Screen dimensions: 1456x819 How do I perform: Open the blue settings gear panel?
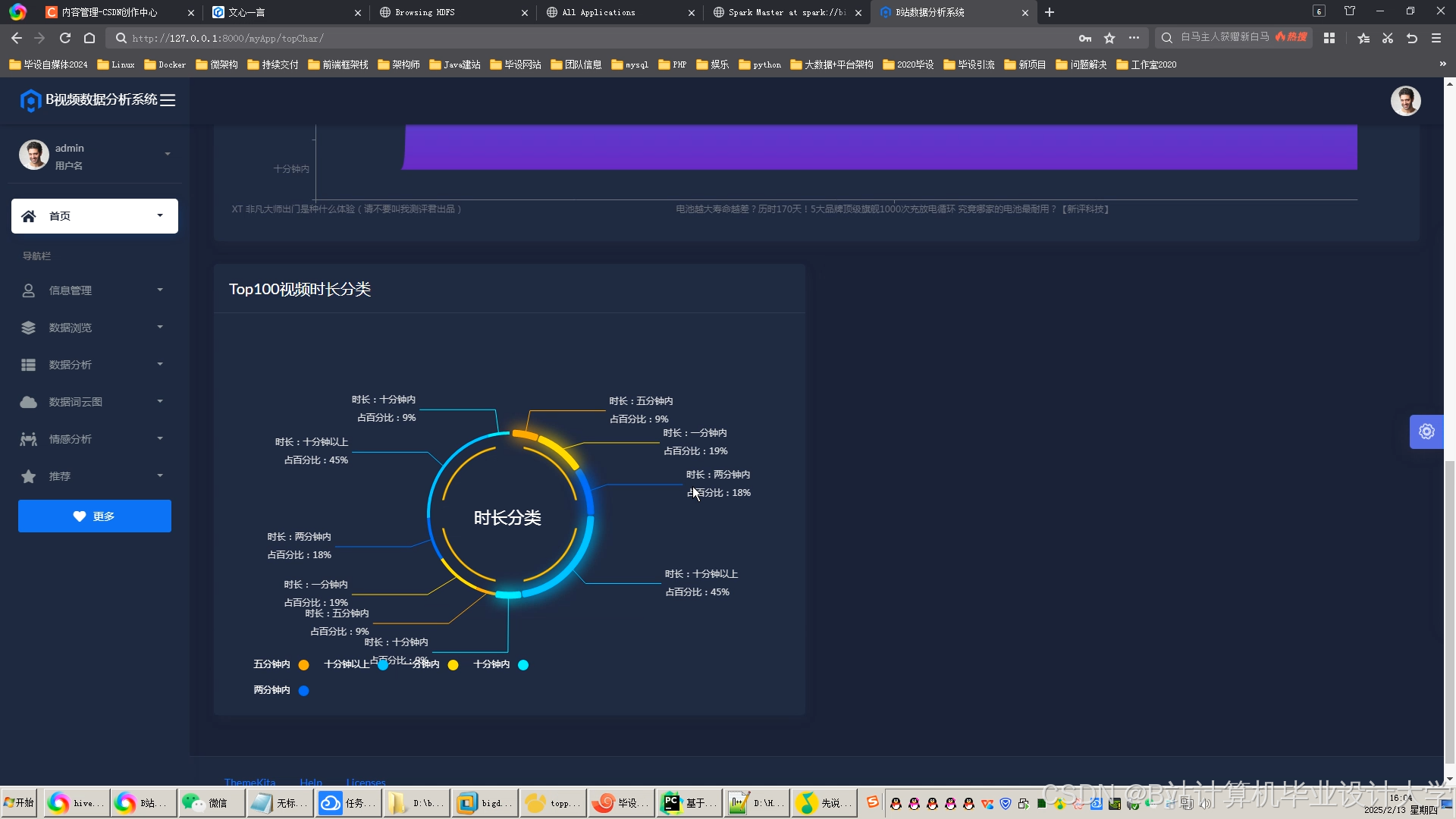point(1426,431)
